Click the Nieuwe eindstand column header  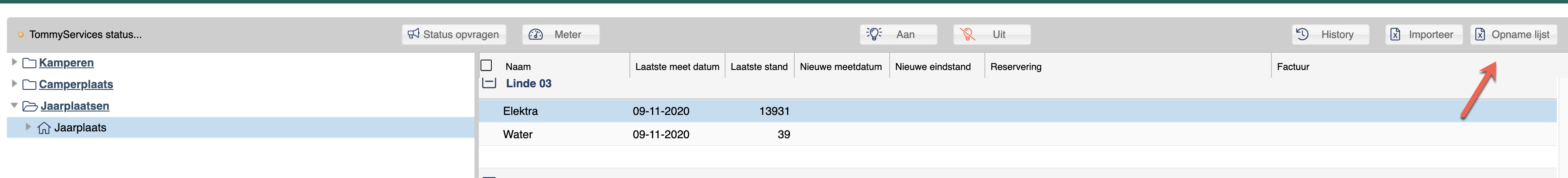pos(932,67)
